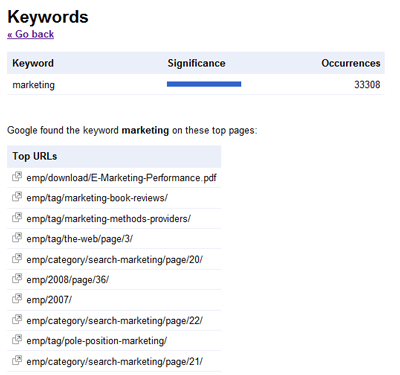
Task: Open external icon for marketing-methods-providers tag
Action: 17,217
